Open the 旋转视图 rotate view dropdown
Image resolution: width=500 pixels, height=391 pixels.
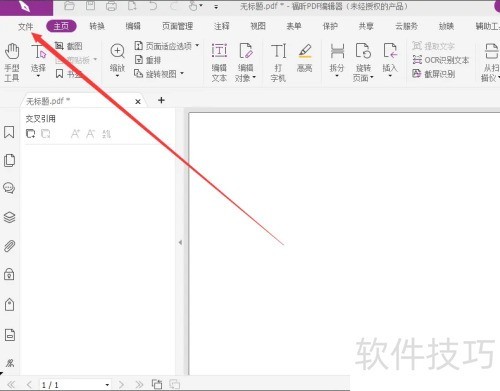pos(182,73)
